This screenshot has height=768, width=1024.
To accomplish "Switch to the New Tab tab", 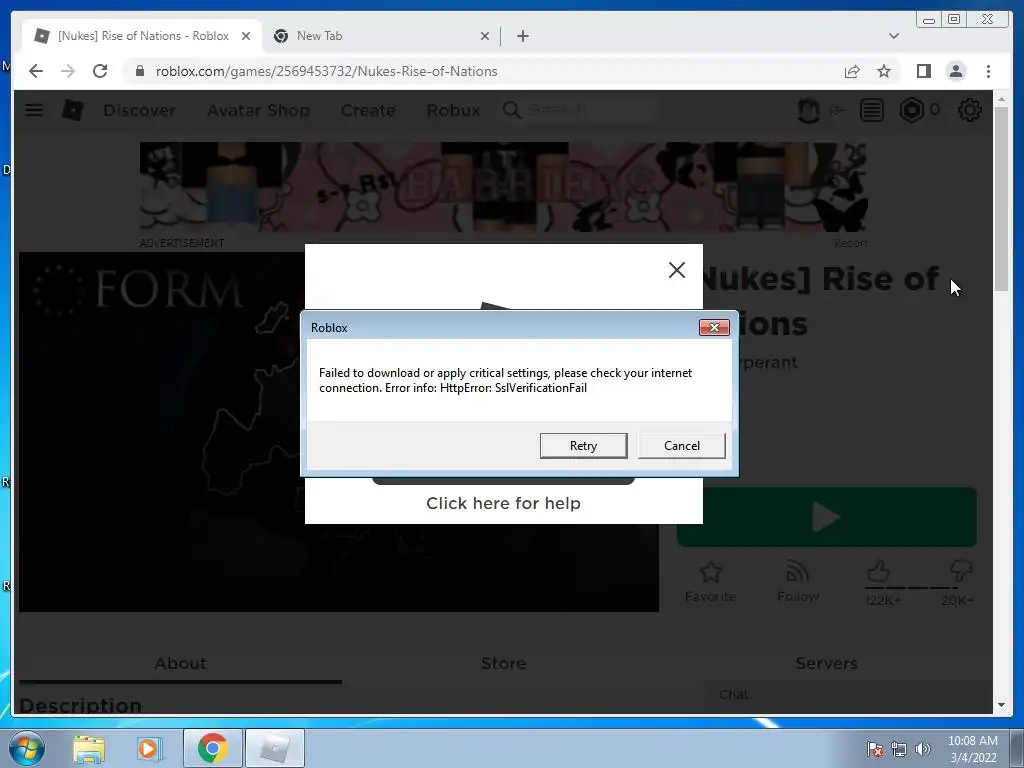I will (x=381, y=36).
